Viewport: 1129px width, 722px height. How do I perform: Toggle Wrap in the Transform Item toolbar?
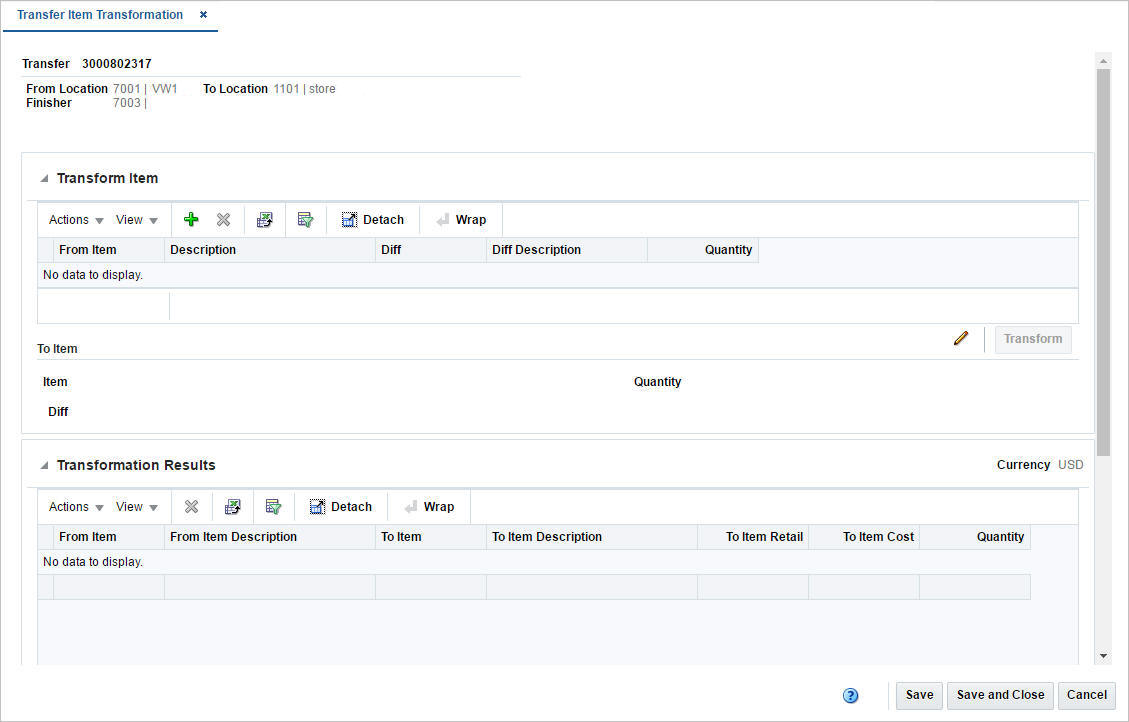[x=460, y=219]
